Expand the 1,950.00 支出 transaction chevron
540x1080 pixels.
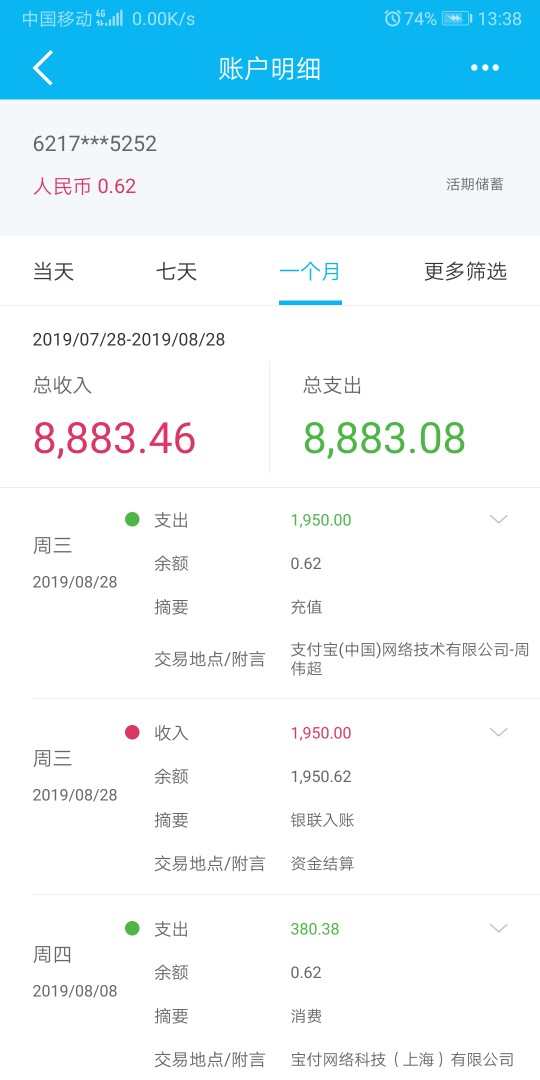coord(499,519)
